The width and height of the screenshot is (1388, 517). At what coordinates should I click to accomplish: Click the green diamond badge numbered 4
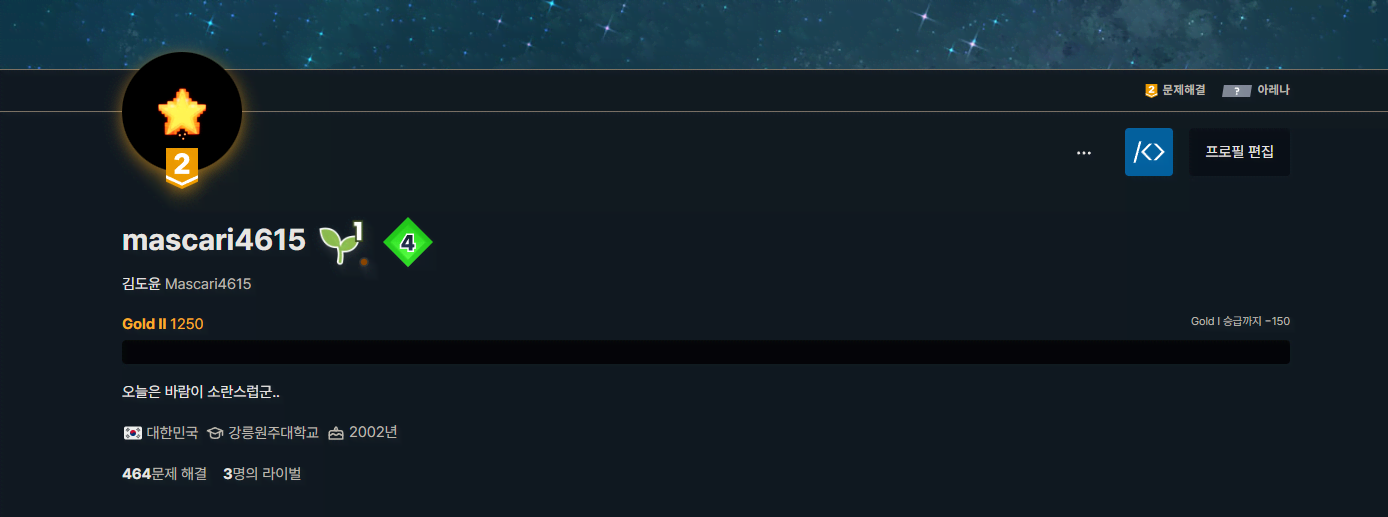pos(408,242)
